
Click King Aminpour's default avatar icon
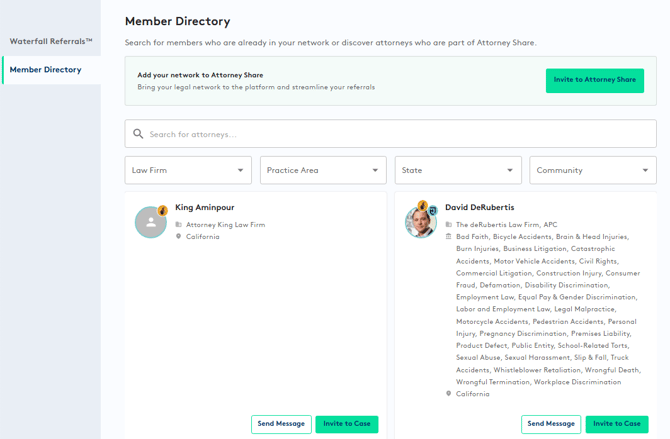[150, 223]
